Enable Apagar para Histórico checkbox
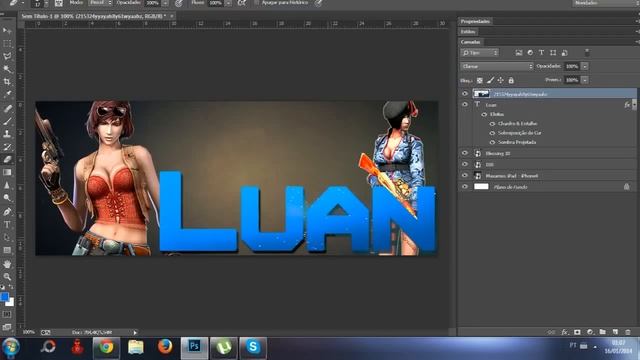The image size is (640, 360). pos(256,2)
